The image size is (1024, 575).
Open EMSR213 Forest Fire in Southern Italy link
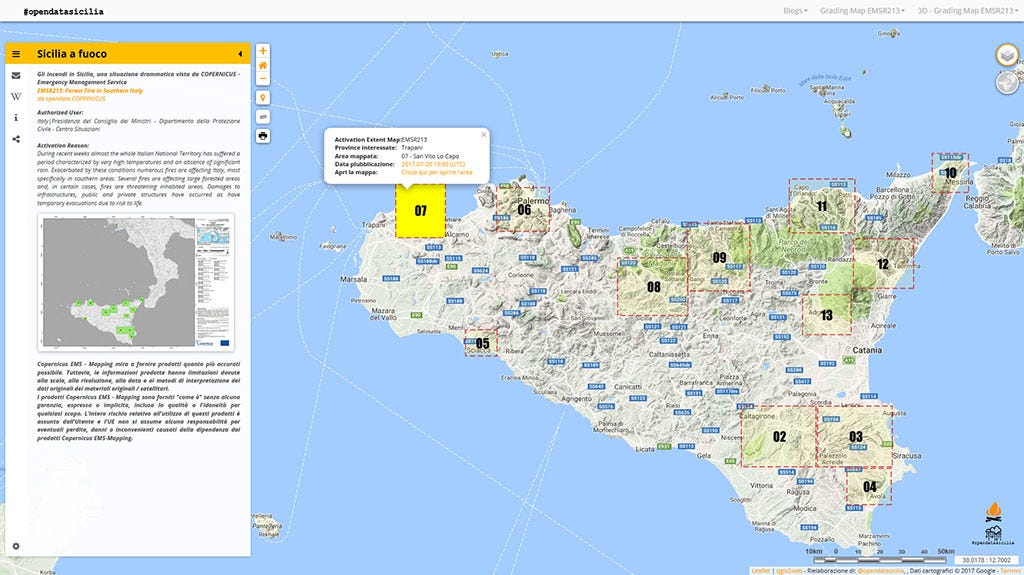click(x=90, y=91)
